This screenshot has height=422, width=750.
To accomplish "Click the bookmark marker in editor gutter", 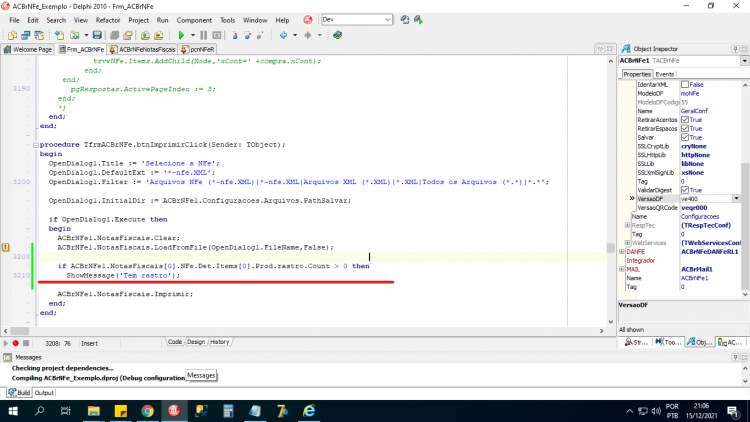I will (6, 247).
